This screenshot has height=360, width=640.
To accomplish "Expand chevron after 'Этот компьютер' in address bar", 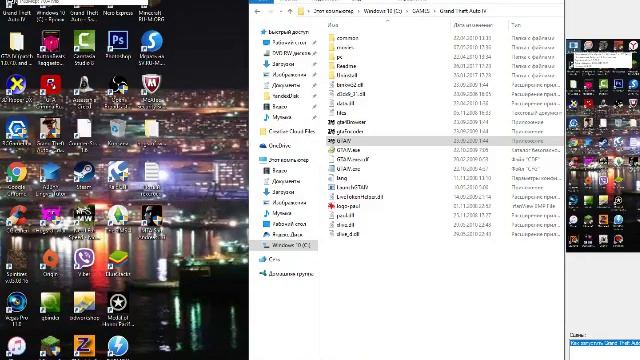I will coord(358,11).
